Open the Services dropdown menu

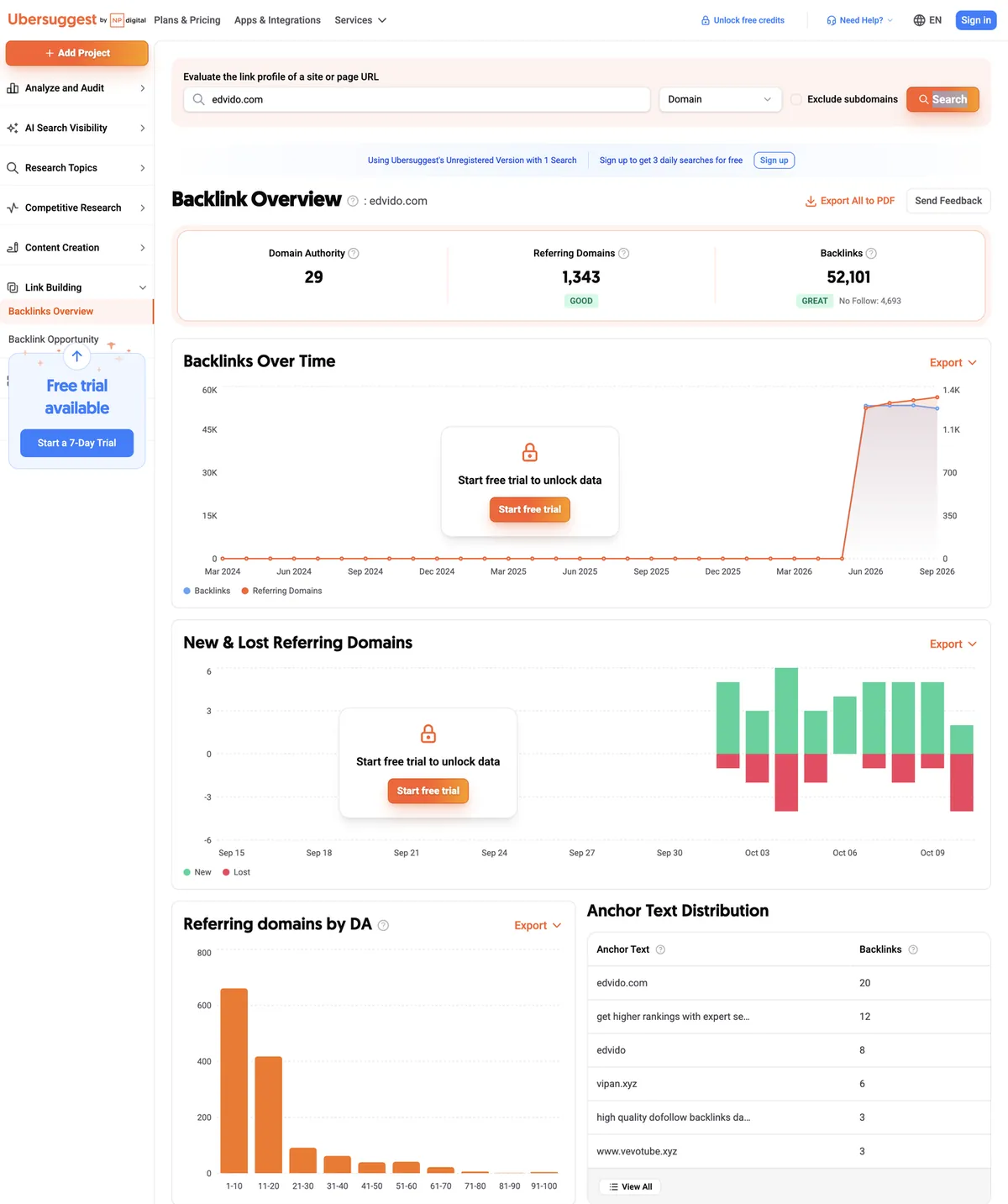360,20
